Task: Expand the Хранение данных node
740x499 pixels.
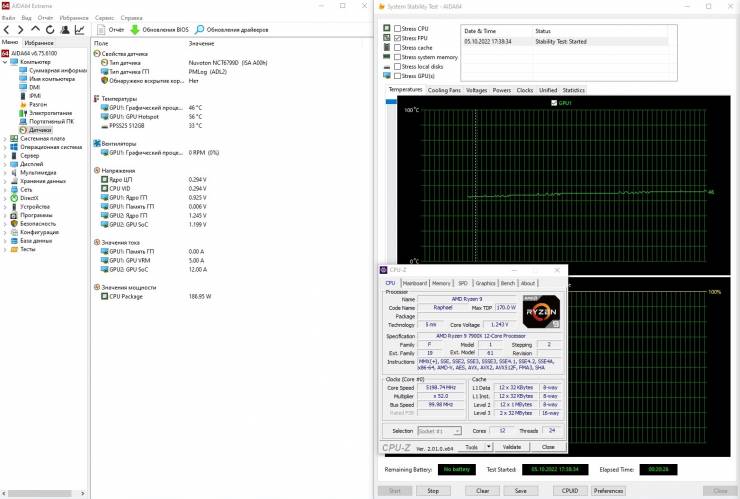Action: pyautogui.click(x=5, y=181)
